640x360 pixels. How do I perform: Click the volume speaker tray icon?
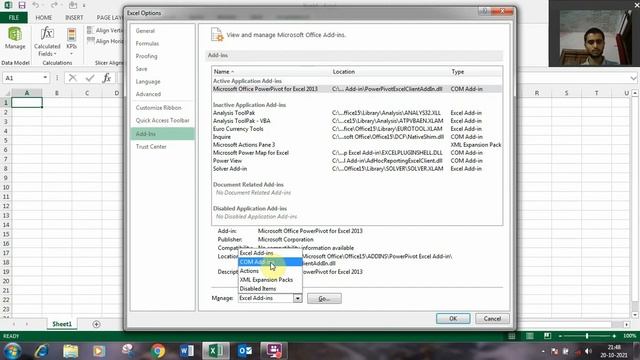[588, 351]
